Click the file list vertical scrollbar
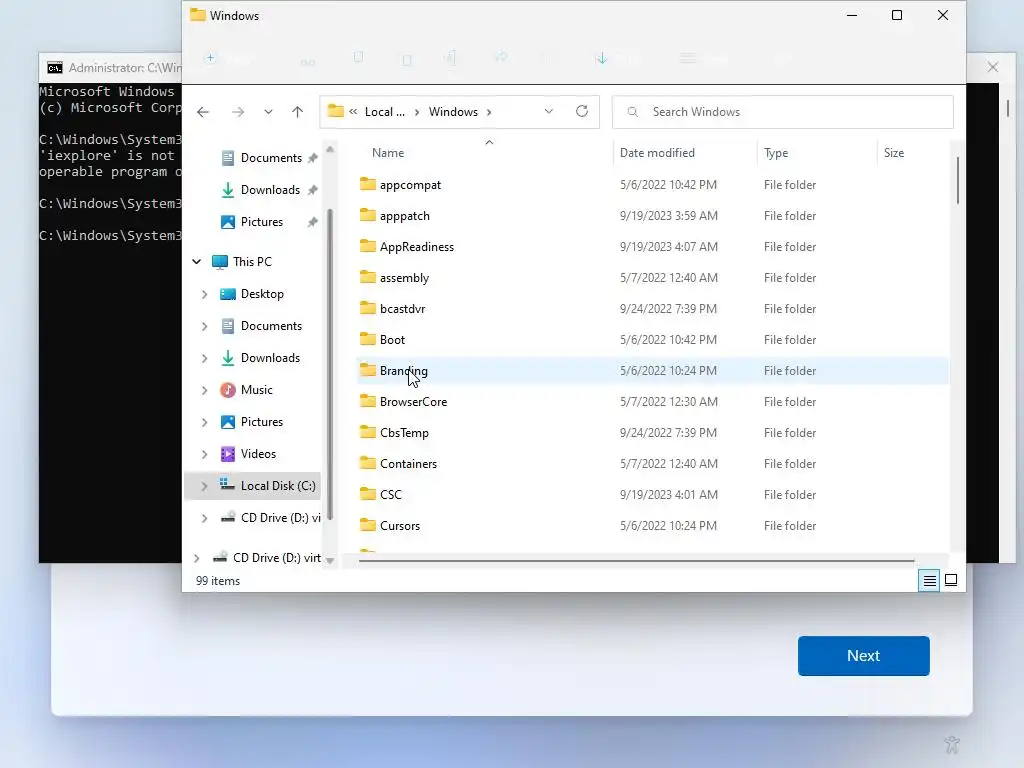This screenshot has height=768, width=1024. click(x=957, y=180)
